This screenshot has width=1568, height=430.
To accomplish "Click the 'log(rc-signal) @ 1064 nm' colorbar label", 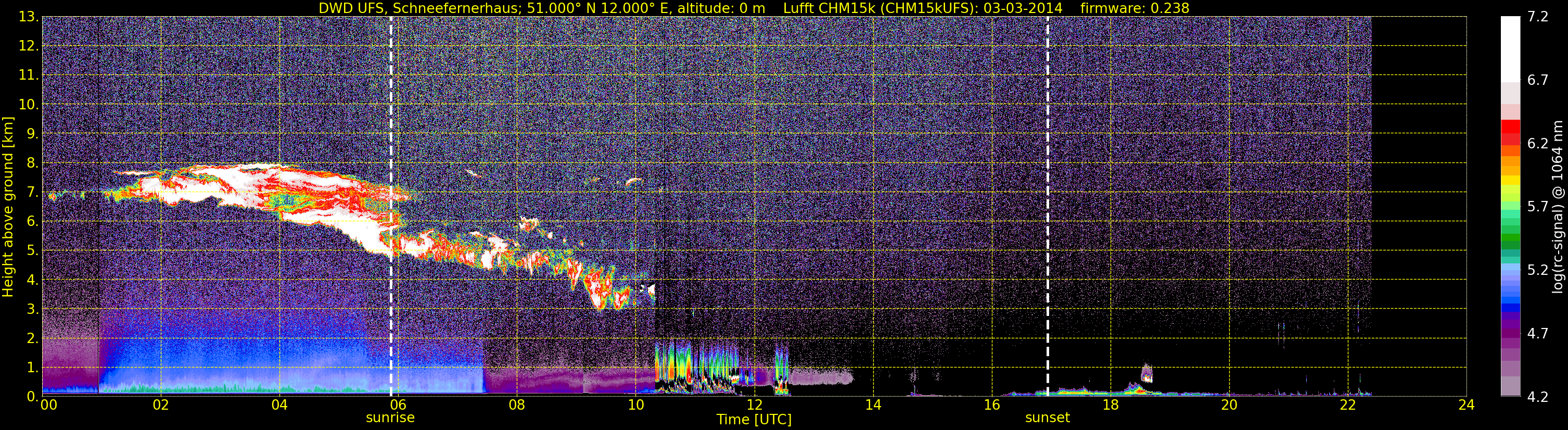I will pyautogui.click(x=1558, y=207).
